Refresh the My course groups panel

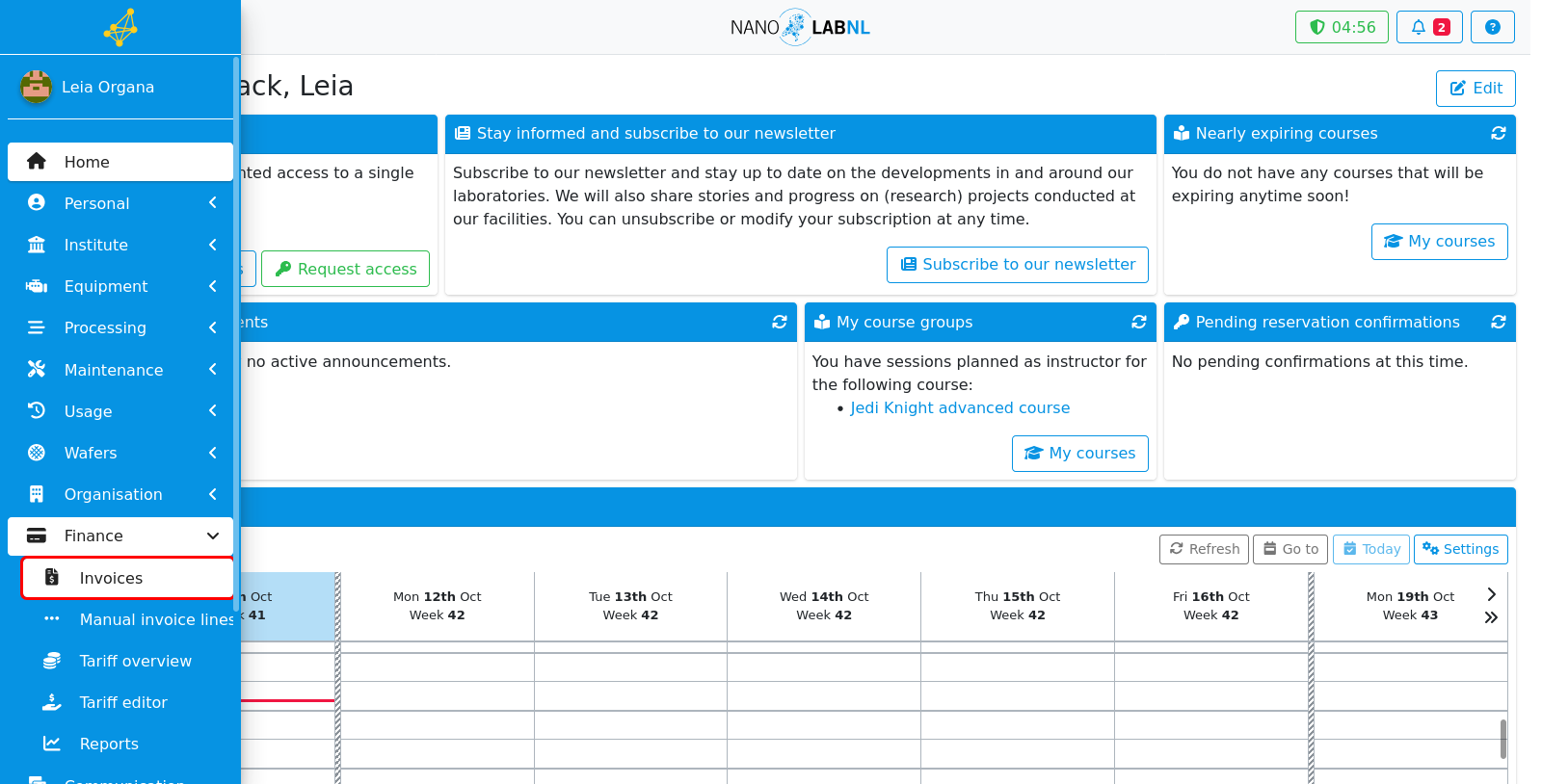pyautogui.click(x=1138, y=323)
